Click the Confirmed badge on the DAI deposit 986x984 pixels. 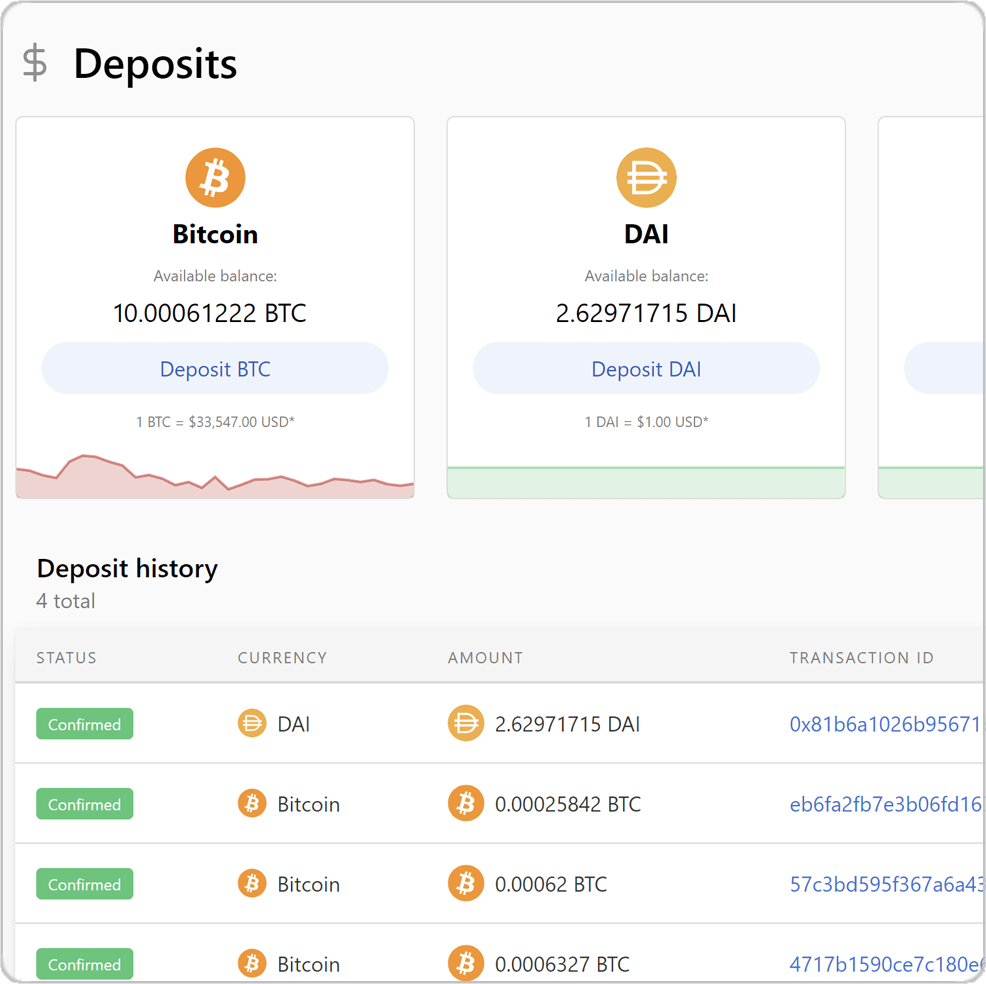point(84,723)
